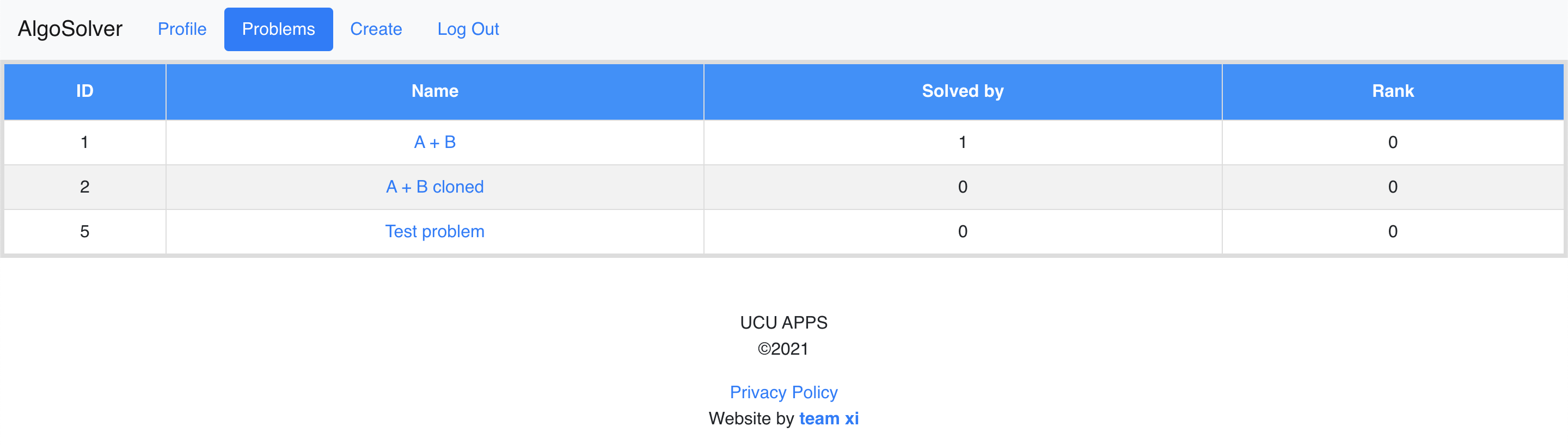Open the Create problem page

pyautogui.click(x=376, y=29)
